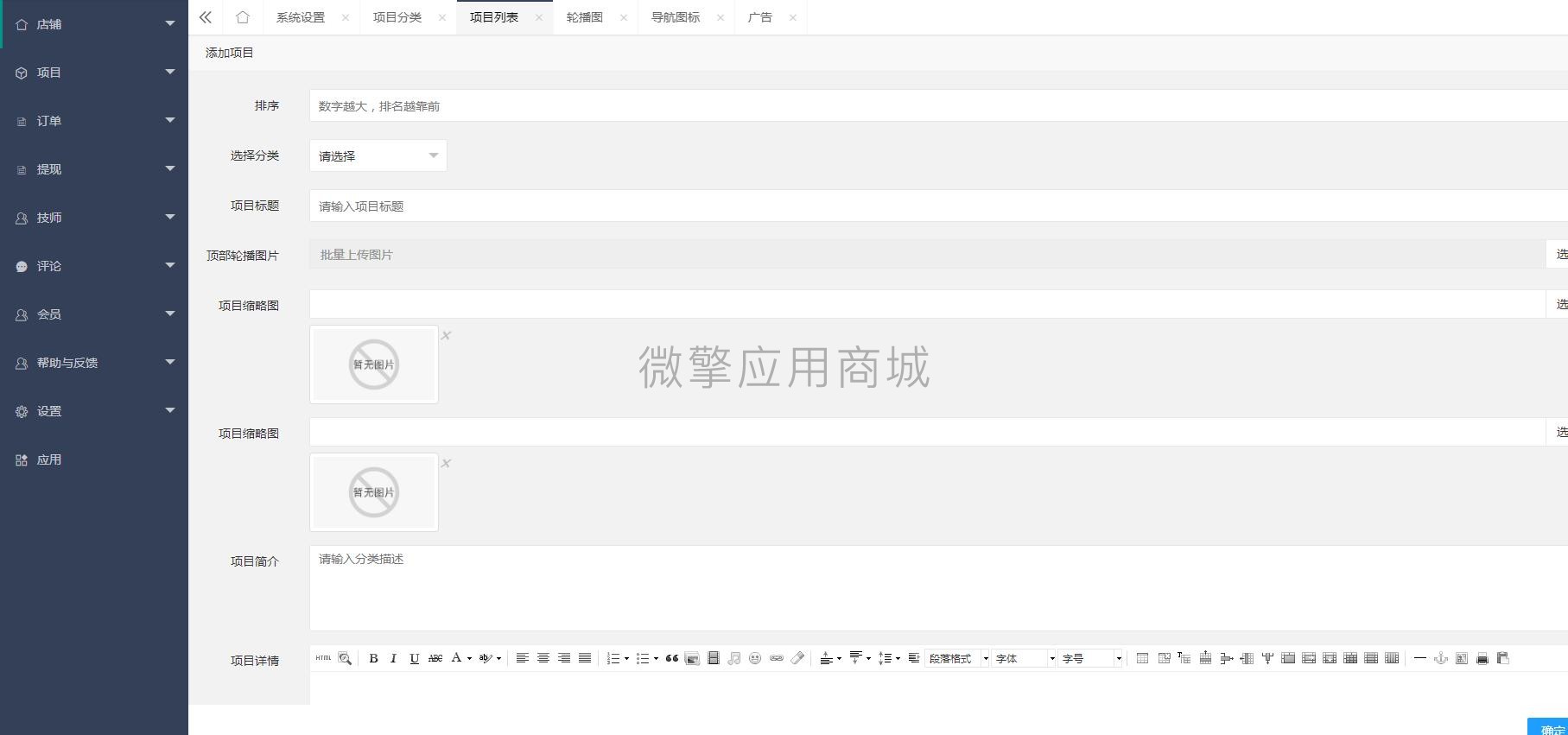
Task: Expand the 帮助与反馈 sidebar menu
Action: click(x=94, y=363)
